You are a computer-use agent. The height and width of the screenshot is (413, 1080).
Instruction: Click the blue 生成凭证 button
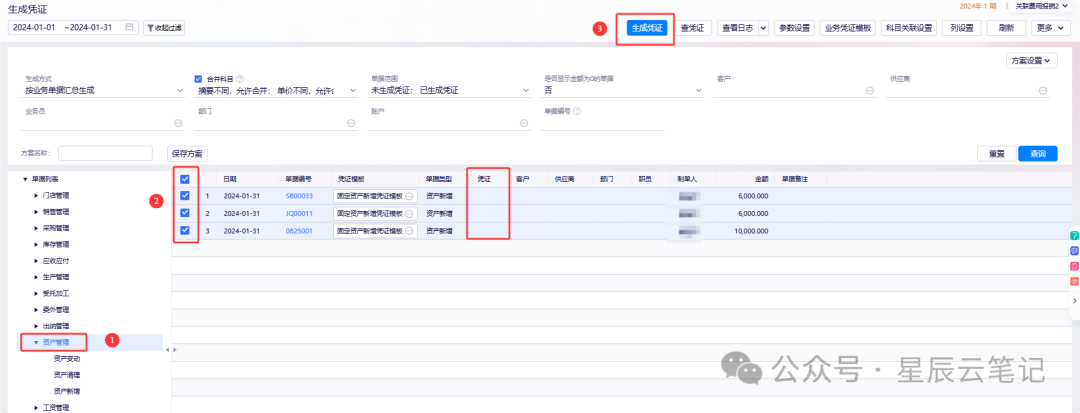tap(647, 28)
